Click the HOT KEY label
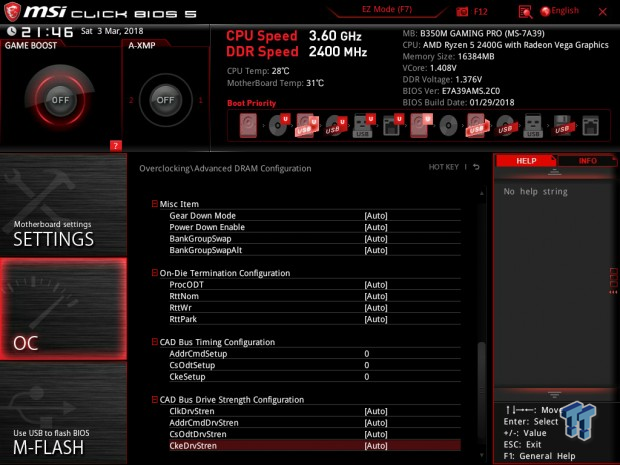Screen dimensions: 620x465 tap(443, 167)
